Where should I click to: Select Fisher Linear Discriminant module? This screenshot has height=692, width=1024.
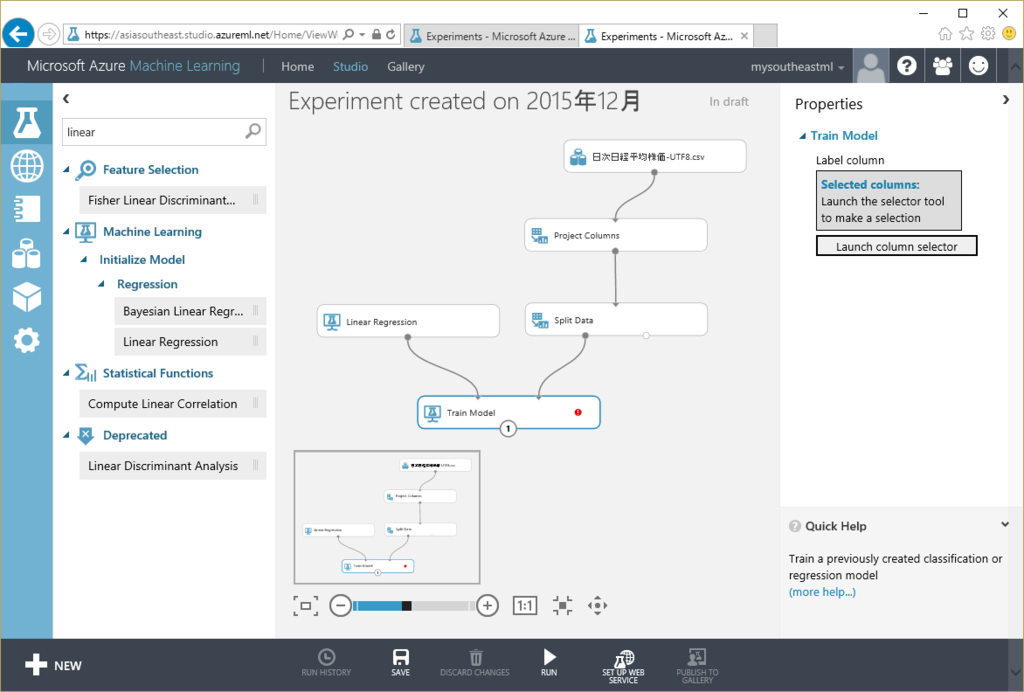172,200
